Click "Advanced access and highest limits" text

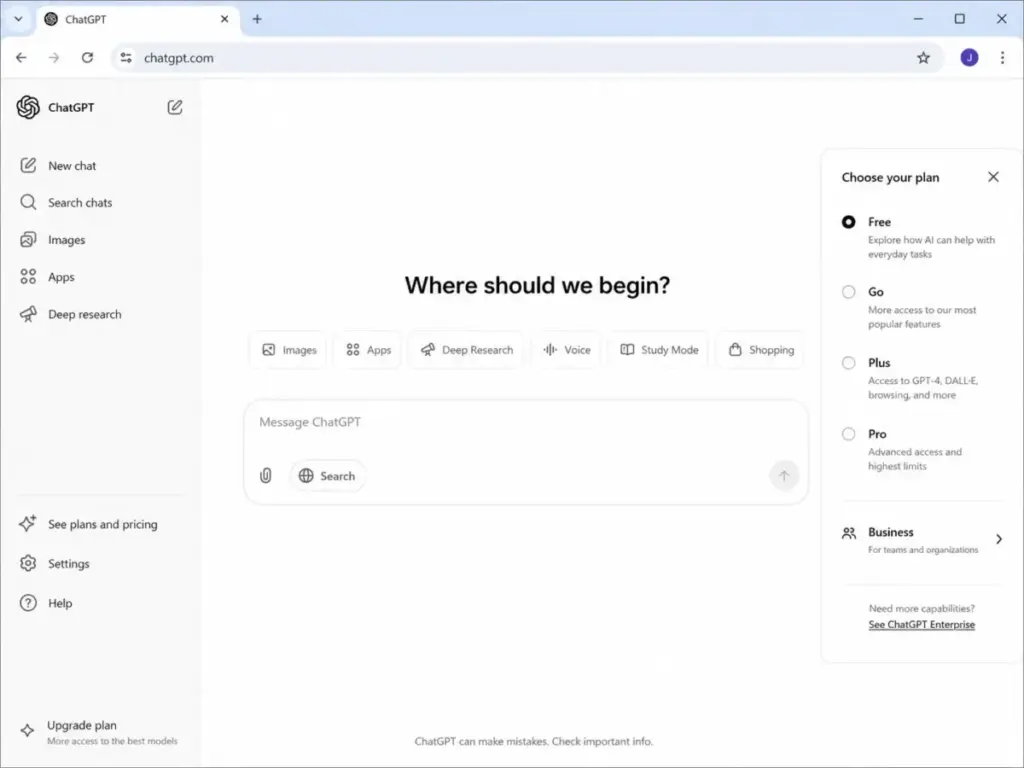pyautogui.click(x=914, y=459)
